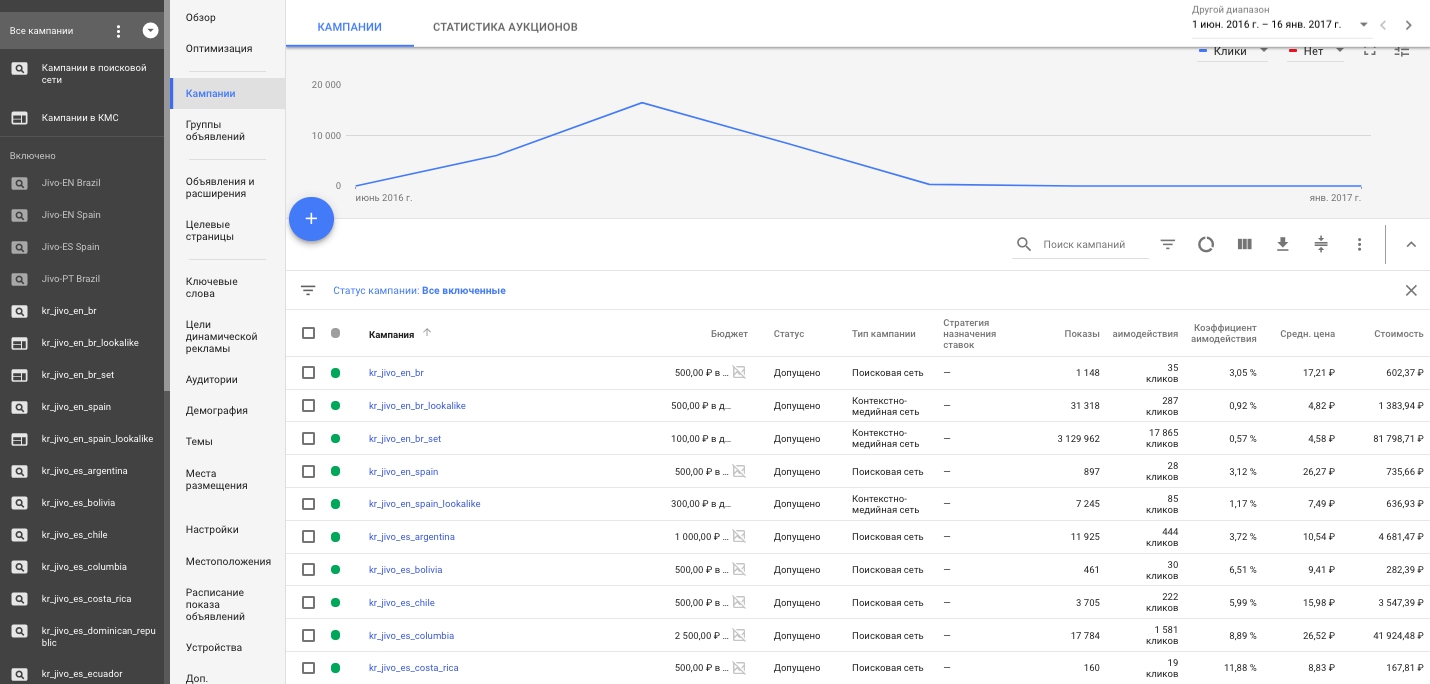Check the box for kr_jivo_en_br row
Image resolution: width=1430 pixels, height=684 pixels.
tap(308, 373)
